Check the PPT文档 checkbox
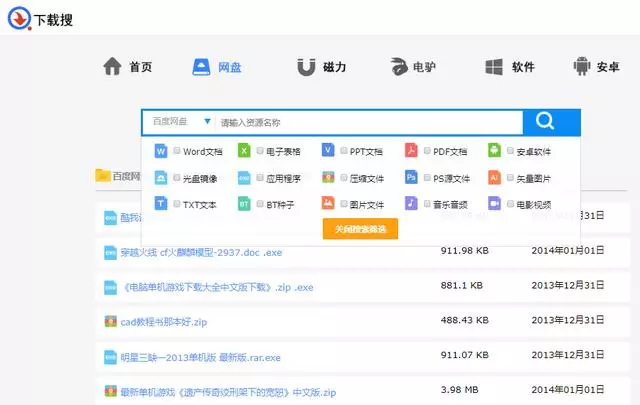Viewport: 640px width, 405px height. (x=344, y=151)
